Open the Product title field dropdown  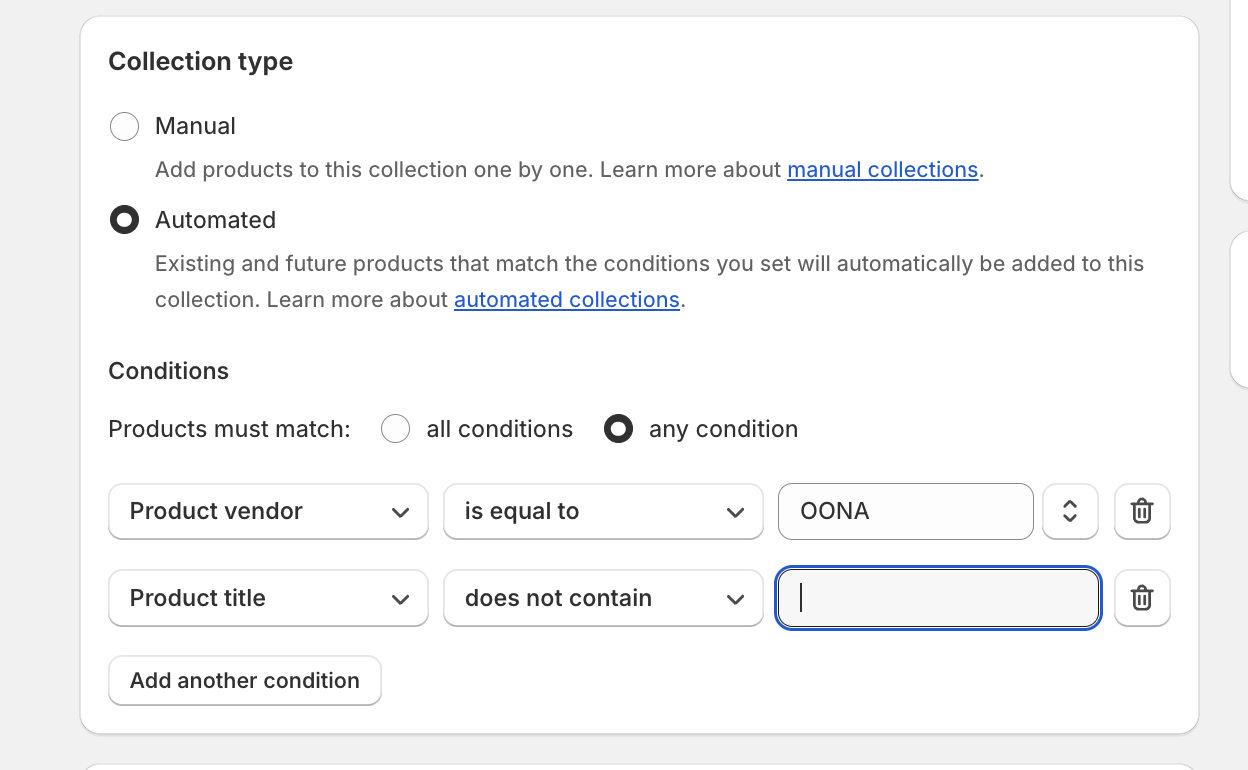point(268,598)
